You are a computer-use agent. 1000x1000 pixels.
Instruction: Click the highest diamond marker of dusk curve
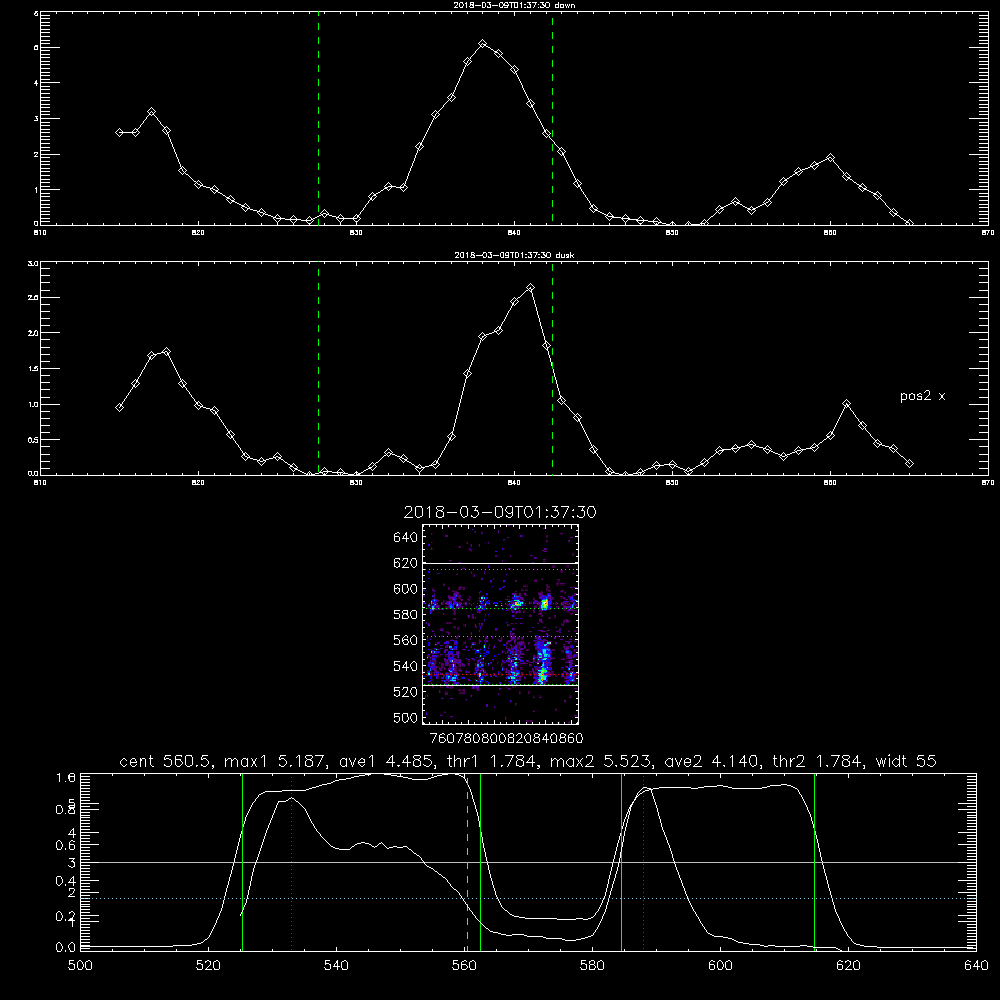[530, 288]
